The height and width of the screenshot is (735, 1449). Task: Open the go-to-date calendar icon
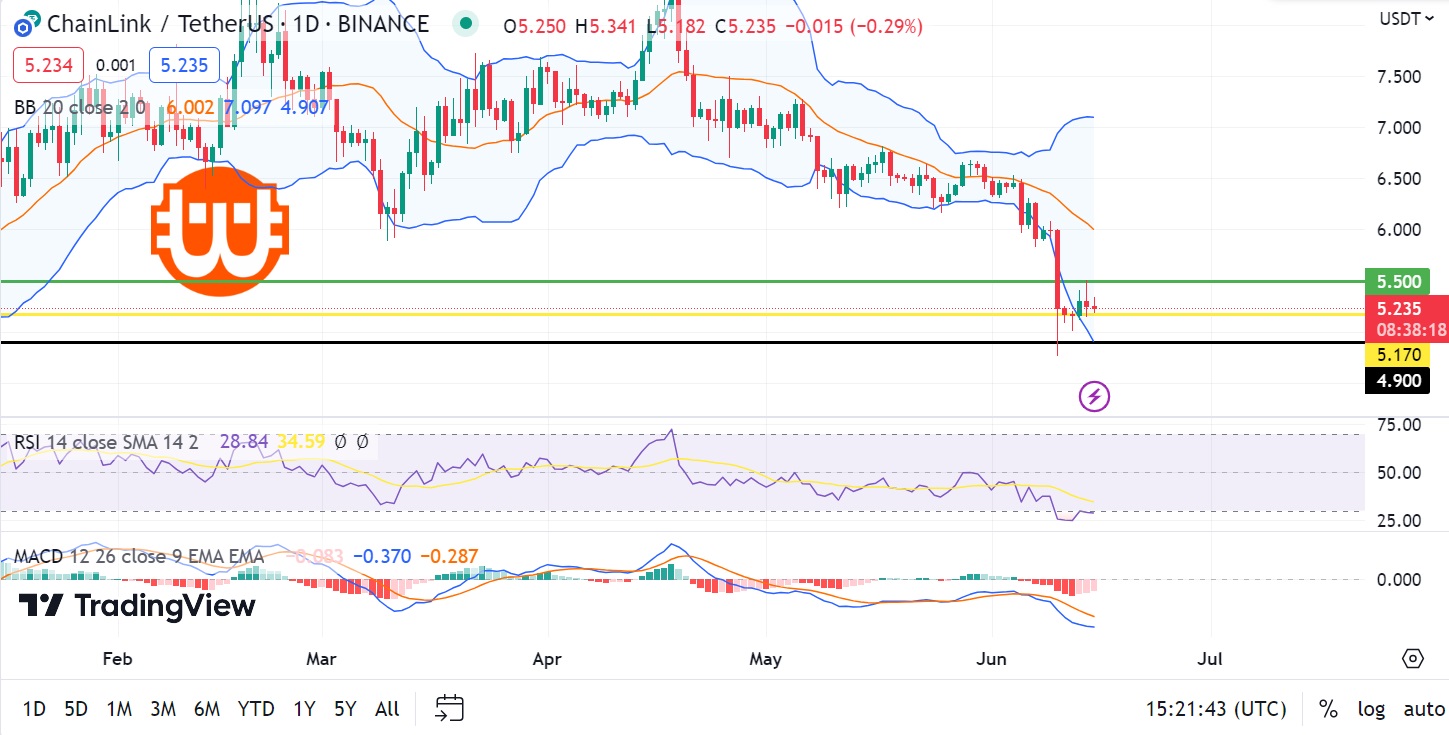[450, 708]
